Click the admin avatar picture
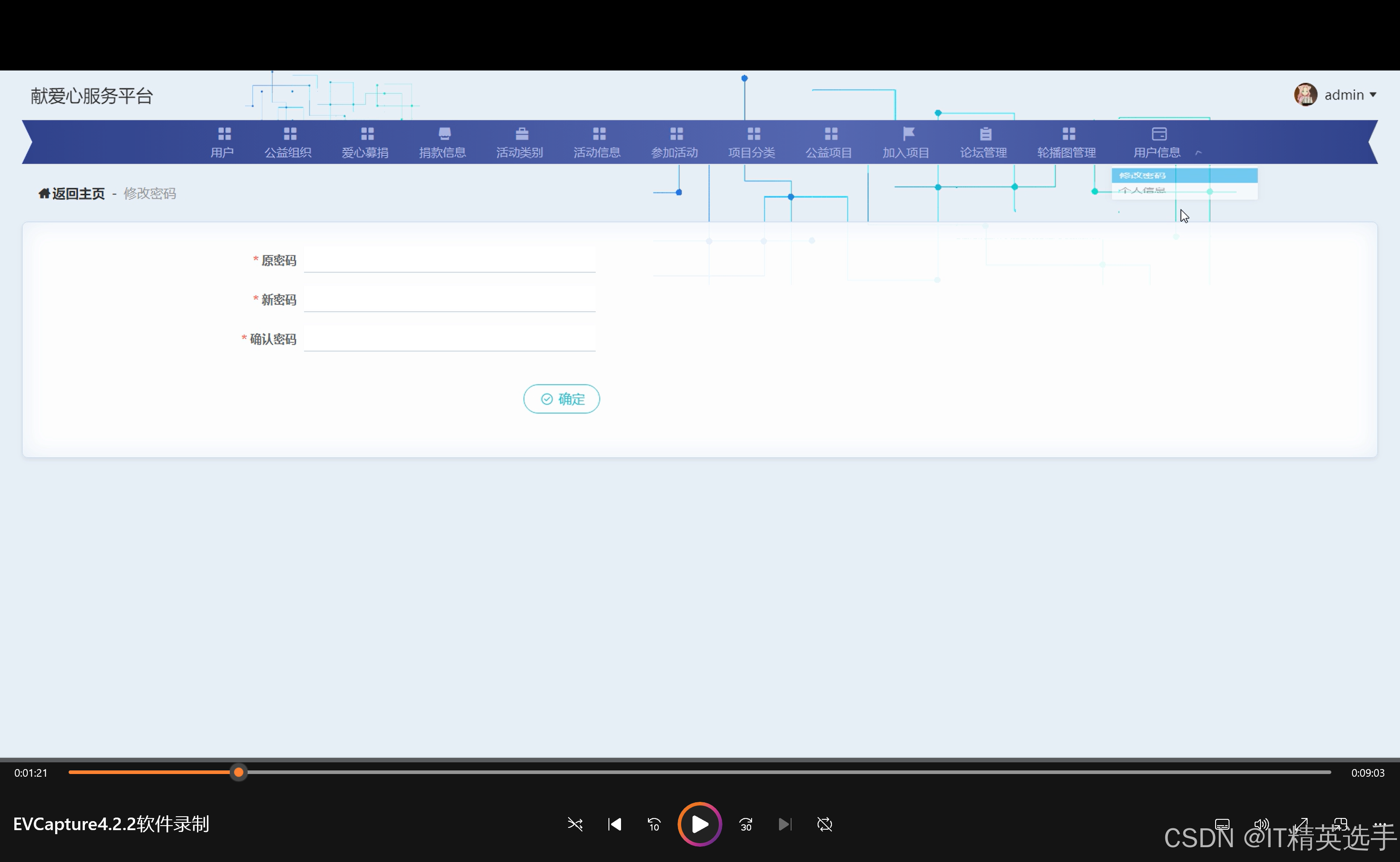This screenshot has width=1400, height=862. pyautogui.click(x=1305, y=95)
